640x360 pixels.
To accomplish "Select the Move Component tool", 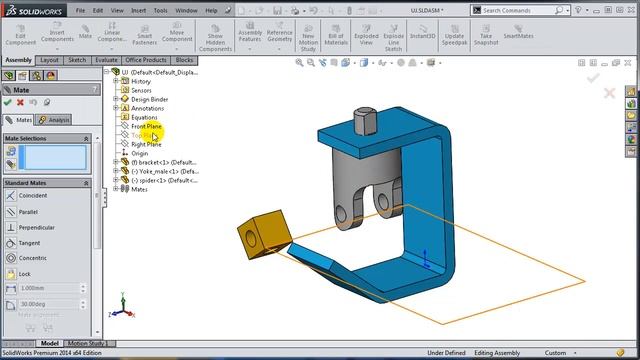I will coord(177,33).
